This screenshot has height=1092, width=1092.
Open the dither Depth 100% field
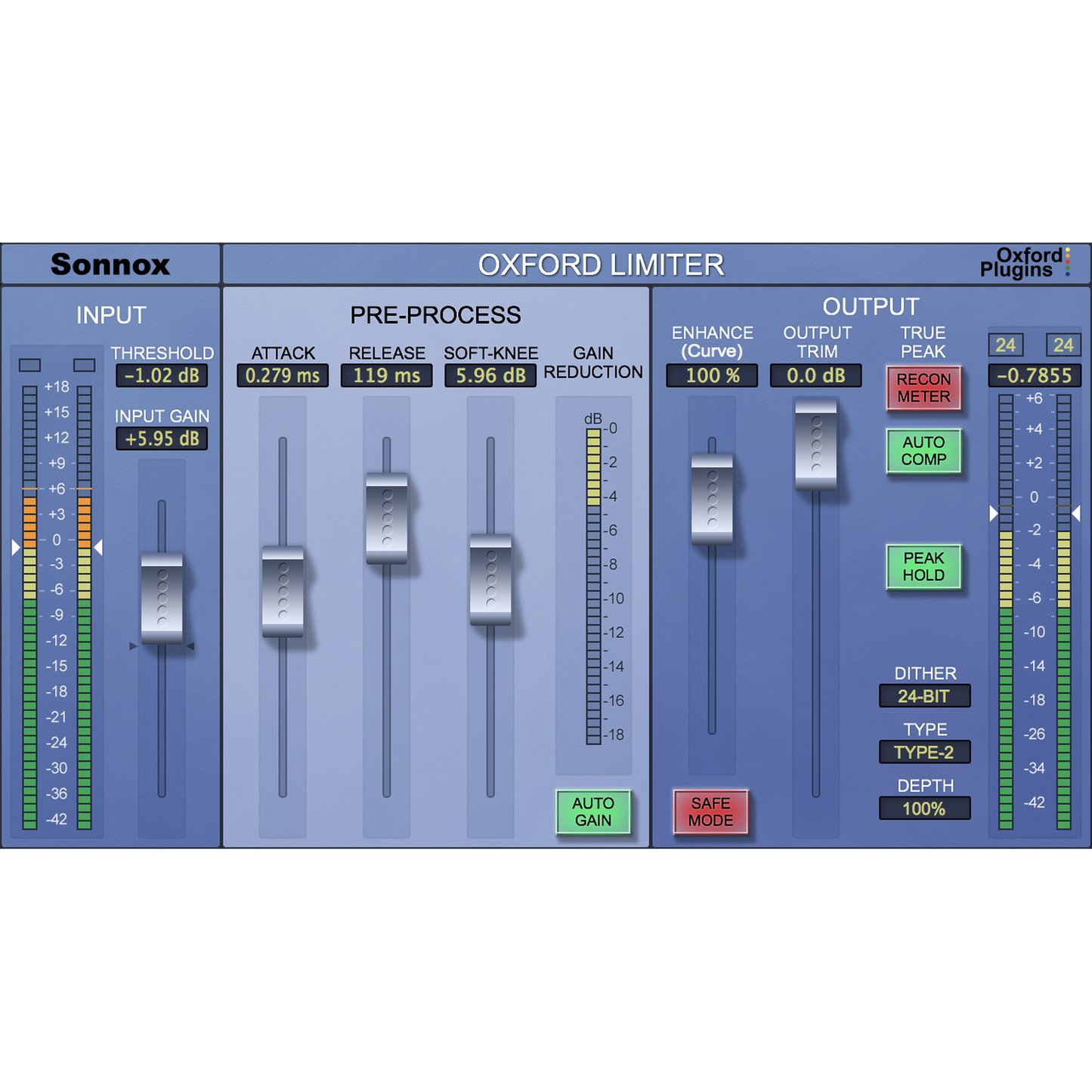click(x=924, y=809)
